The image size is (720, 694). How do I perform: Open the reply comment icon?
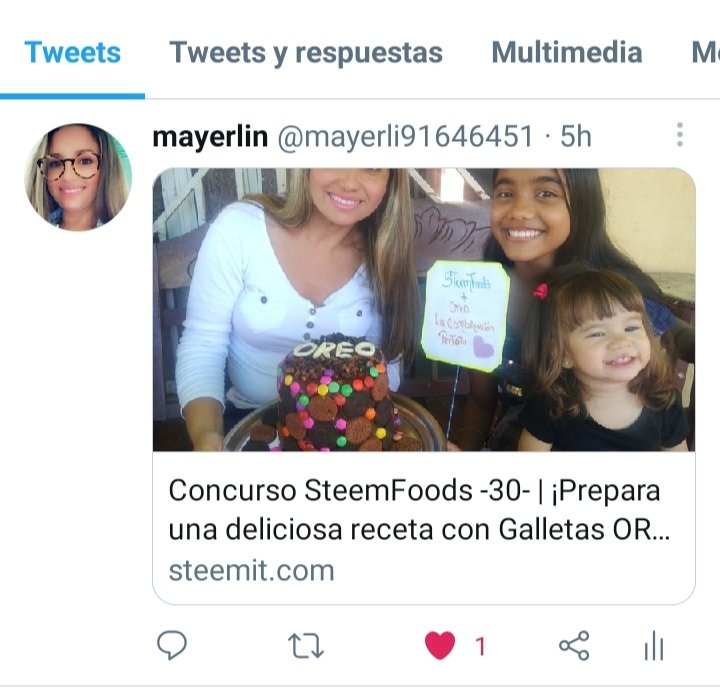(172, 645)
